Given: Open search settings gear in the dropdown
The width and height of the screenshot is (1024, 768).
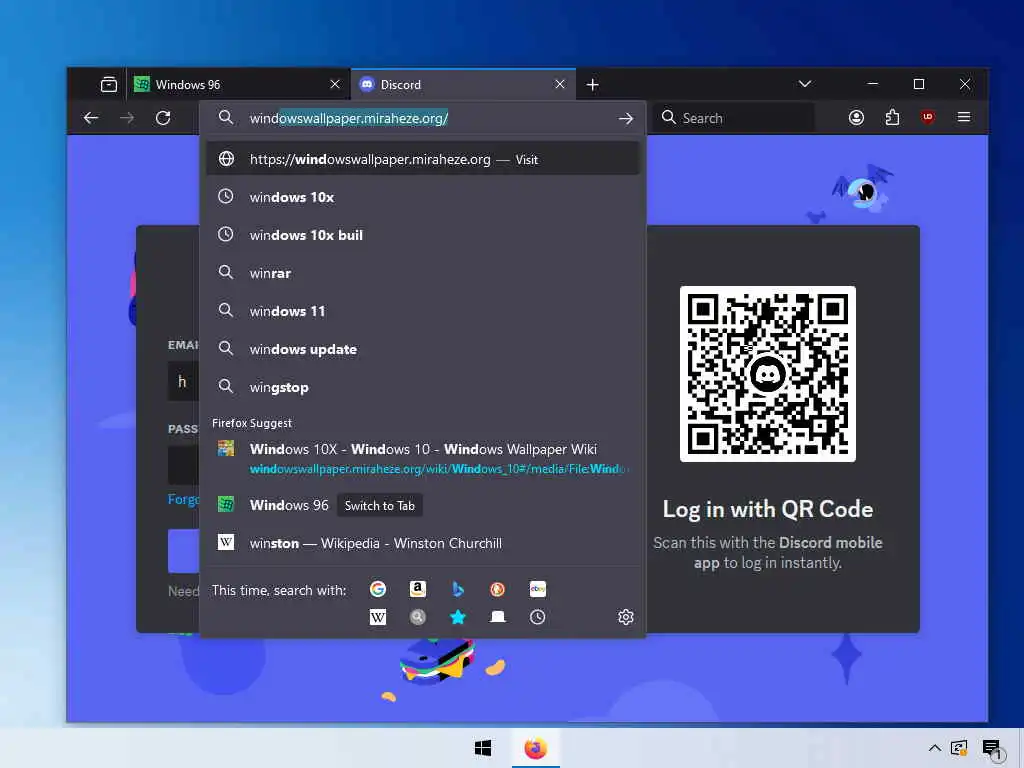Looking at the screenshot, I should click(626, 617).
